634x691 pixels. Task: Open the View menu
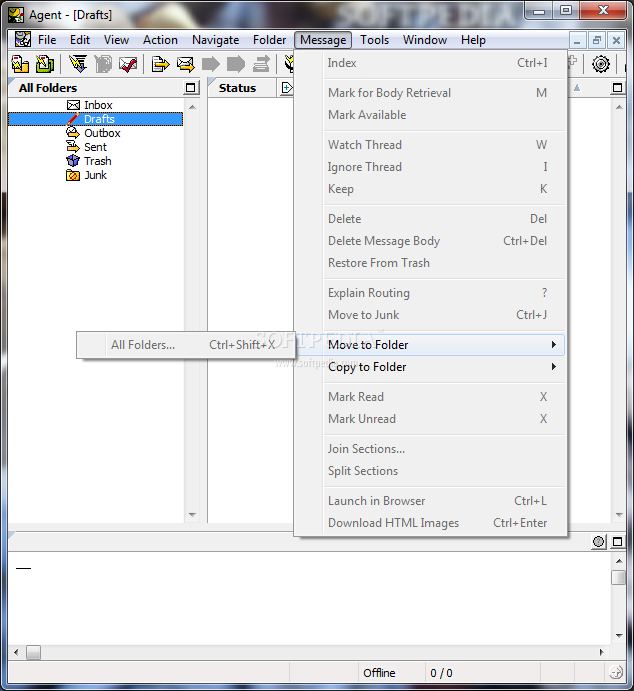pyautogui.click(x=116, y=40)
